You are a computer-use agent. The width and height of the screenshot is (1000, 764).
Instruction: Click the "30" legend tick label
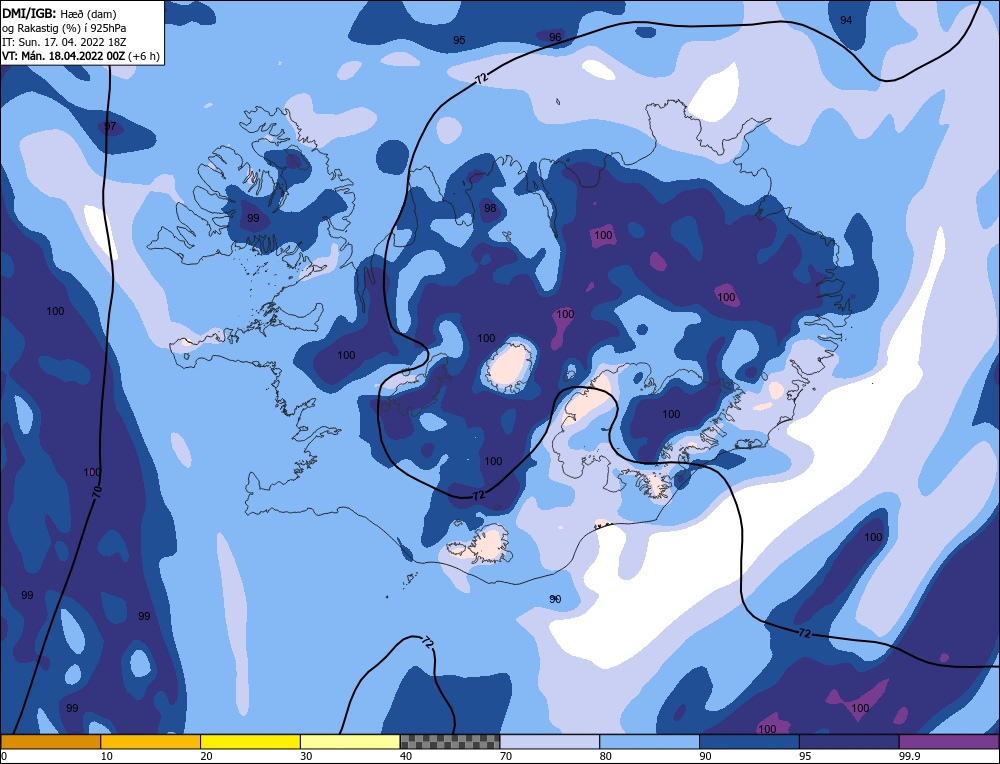click(306, 756)
